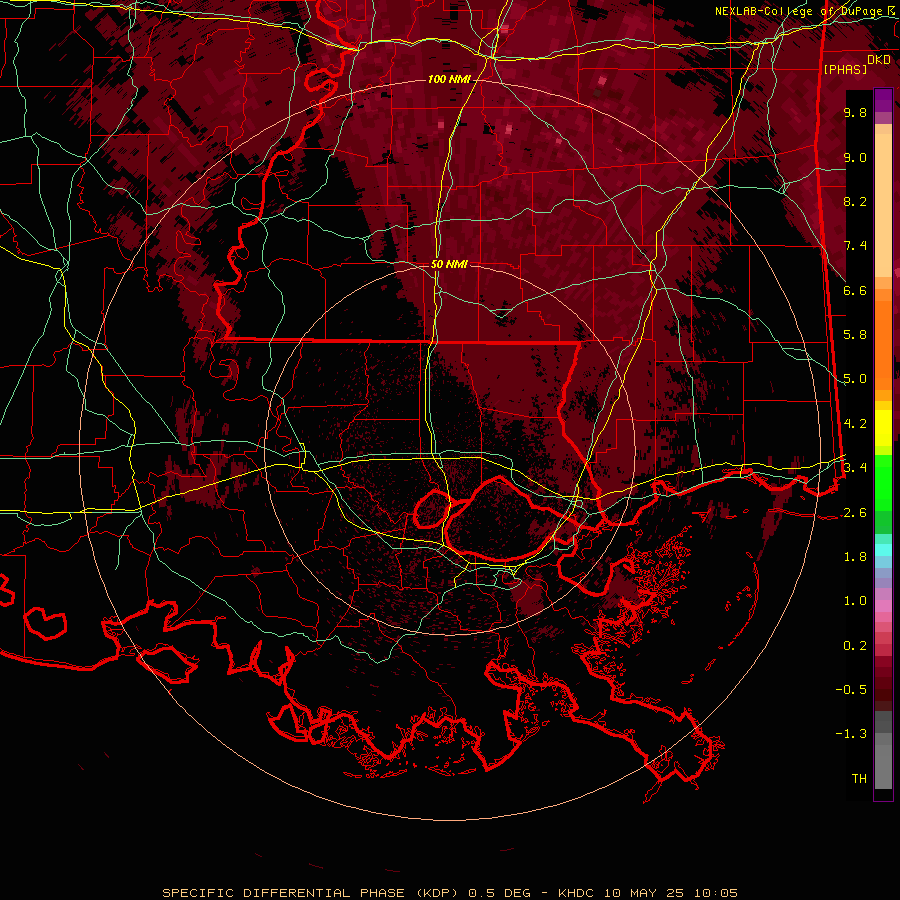Click the "SPECIFIC DIFFERENTIAL PHASE" caption words
900x900 pixels.
click(x=285, y=893)
